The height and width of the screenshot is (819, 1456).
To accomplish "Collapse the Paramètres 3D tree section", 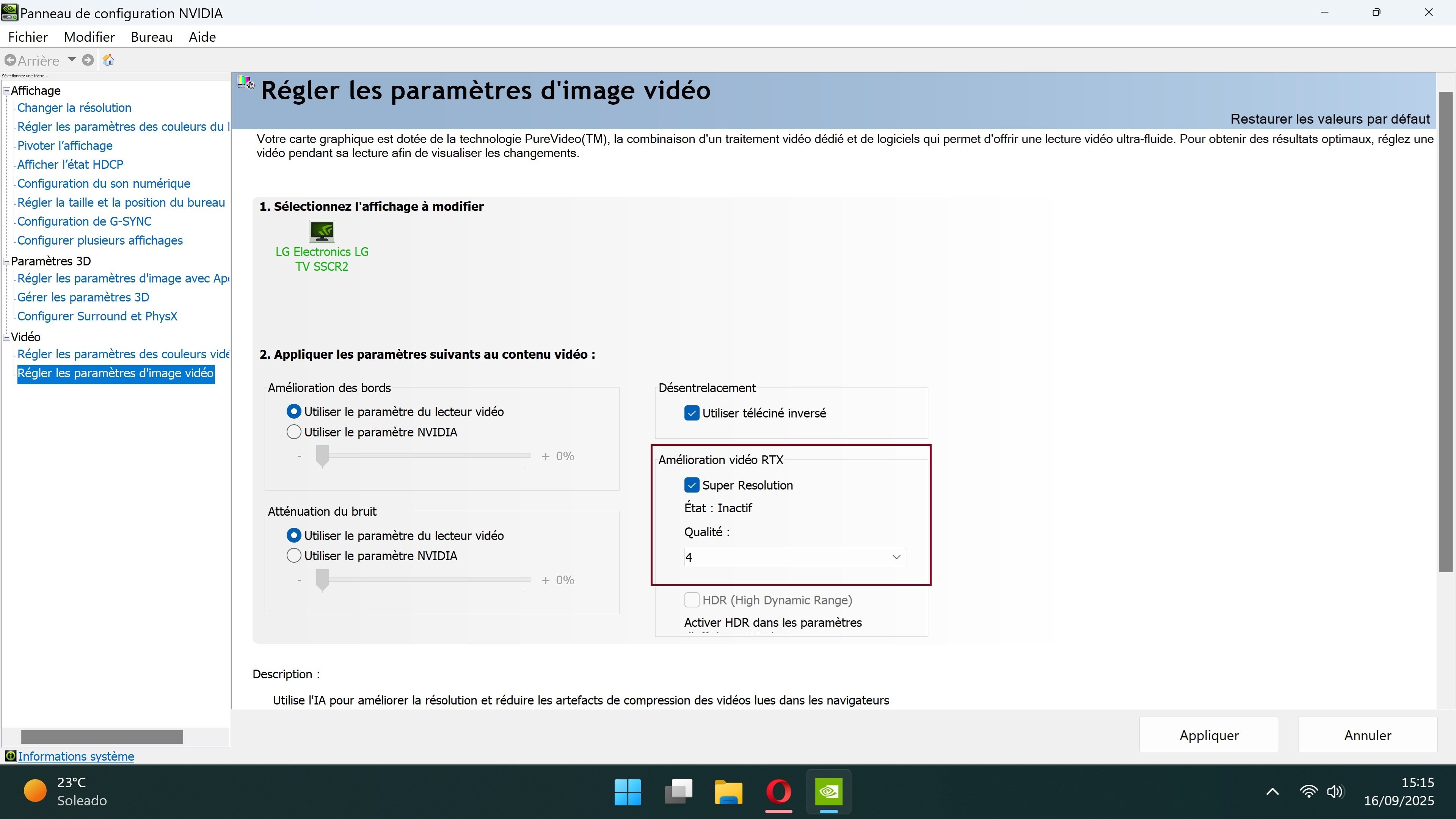I will tap(7, 261).
